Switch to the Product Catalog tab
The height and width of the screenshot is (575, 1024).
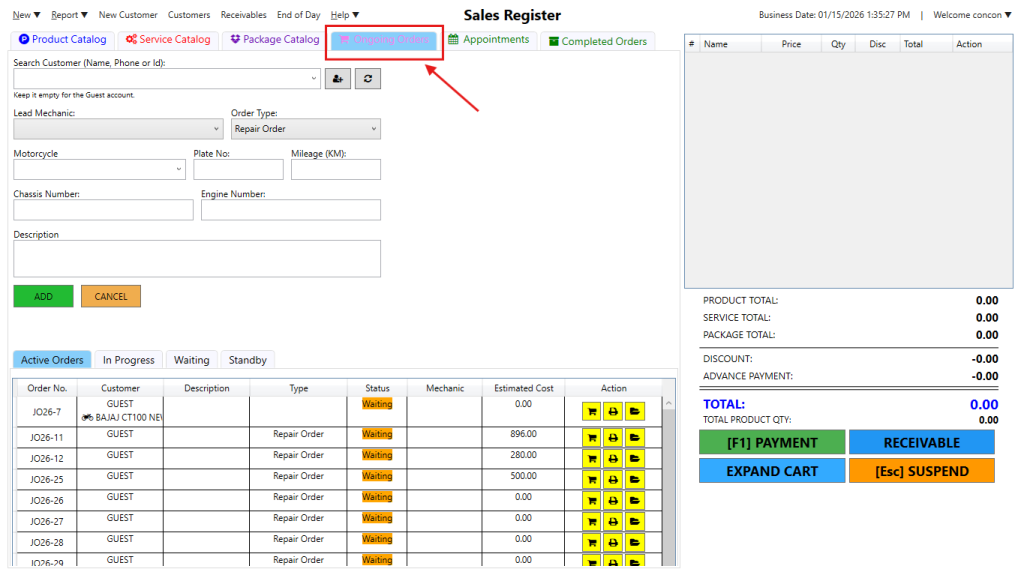[x=62, y=40]
